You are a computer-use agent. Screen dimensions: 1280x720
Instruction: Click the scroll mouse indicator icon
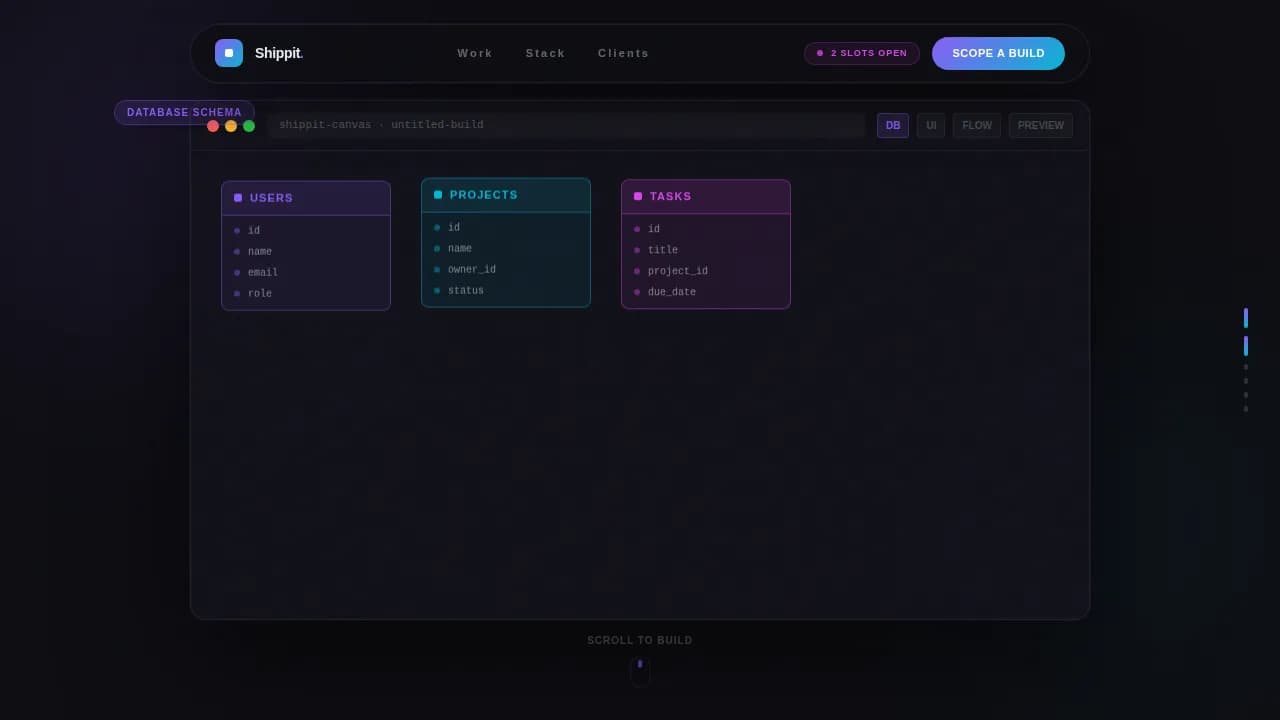[x=640, y=671]
